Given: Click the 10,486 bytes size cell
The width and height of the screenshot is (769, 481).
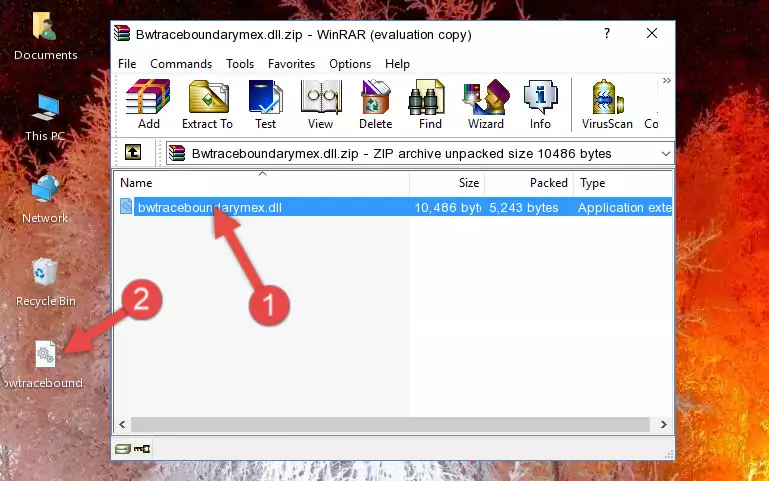Looking at the screenshot, I should point(447,207).
